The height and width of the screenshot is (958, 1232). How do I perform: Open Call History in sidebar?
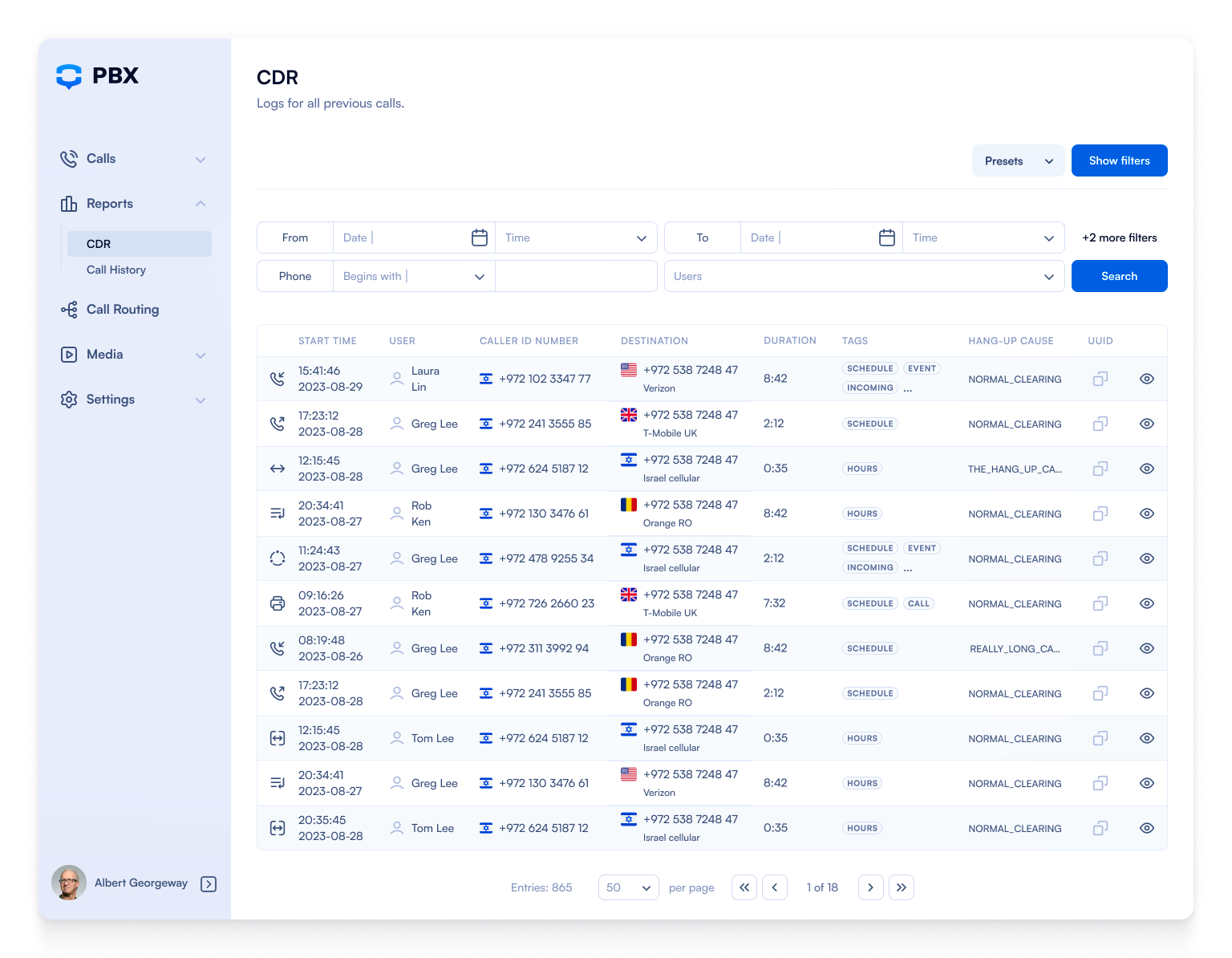click(116, 270)
